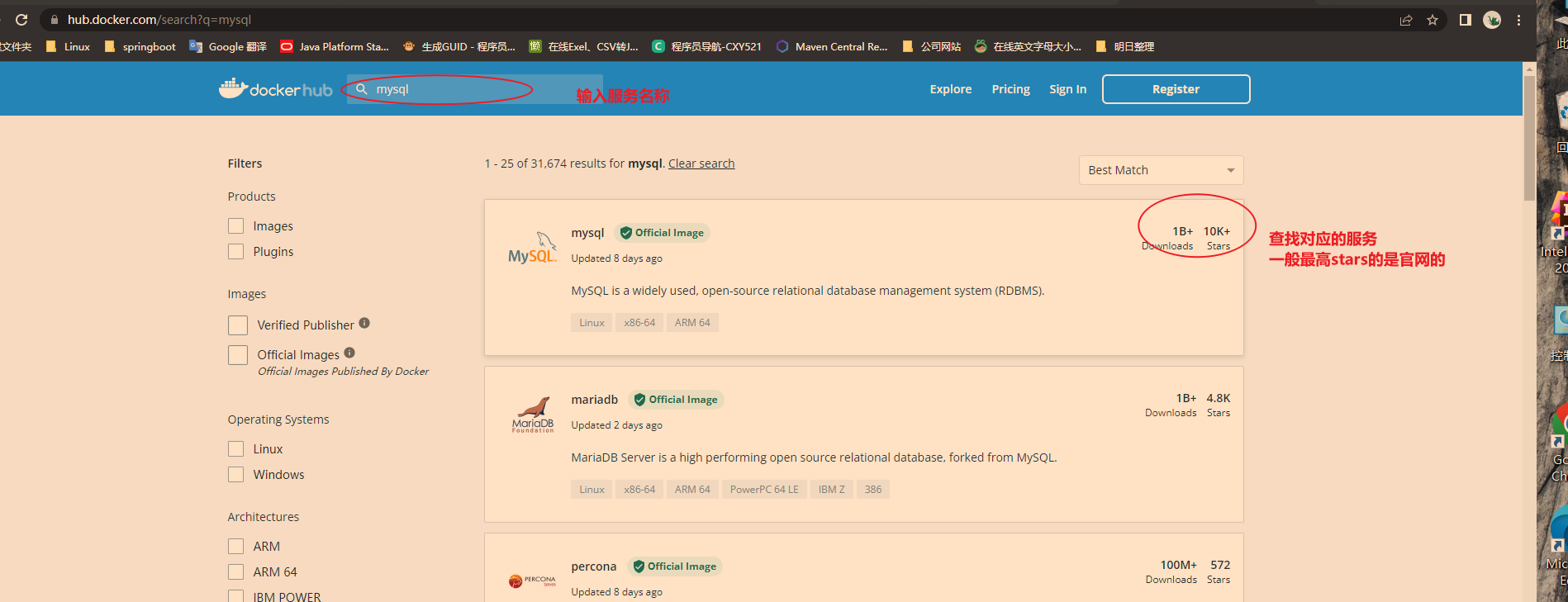Click the IBM Z tag on mariadb
Image resolution: width=1568 pixels, height=602 pixels.
pos(831,490)
